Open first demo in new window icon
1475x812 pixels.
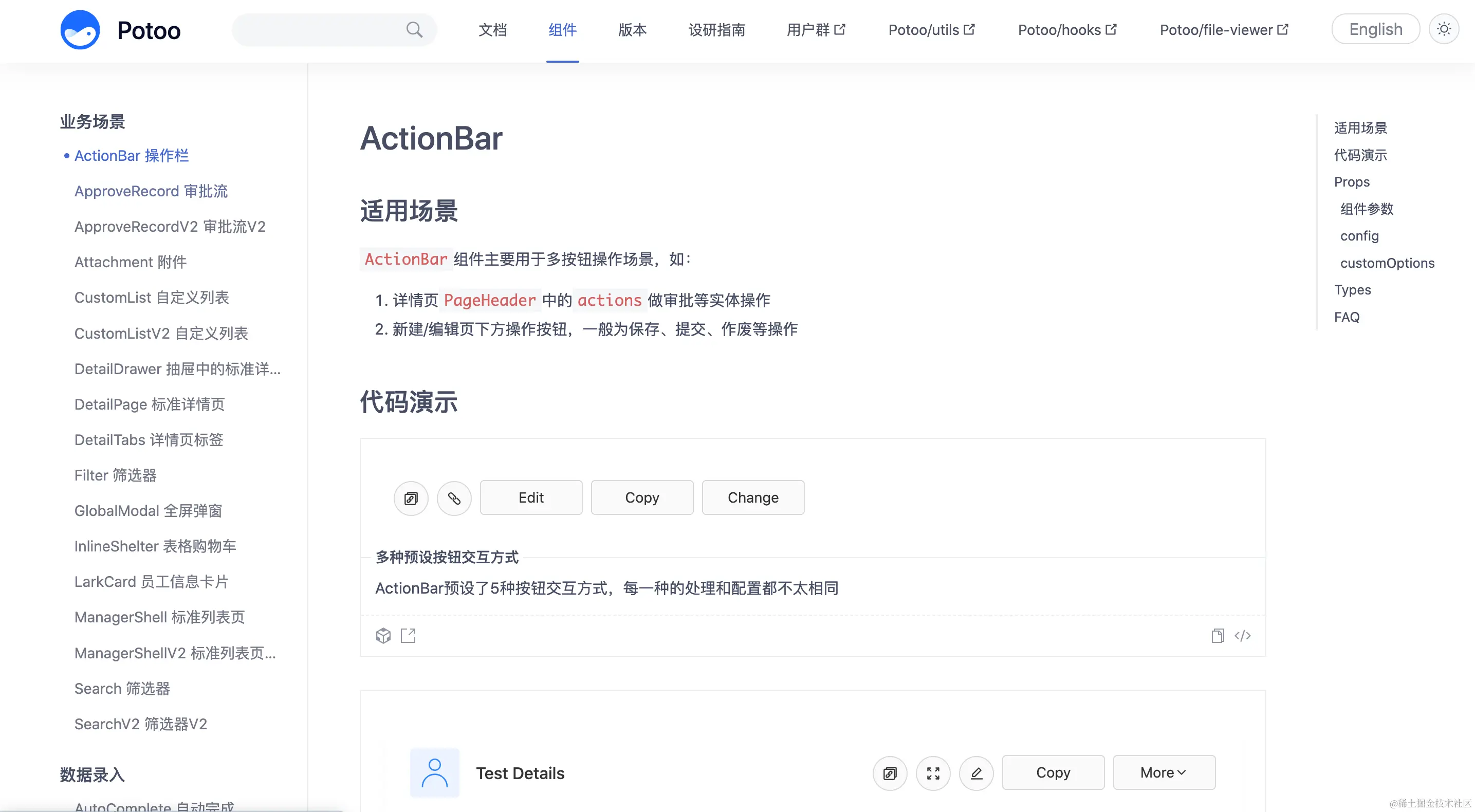(408, 635)
